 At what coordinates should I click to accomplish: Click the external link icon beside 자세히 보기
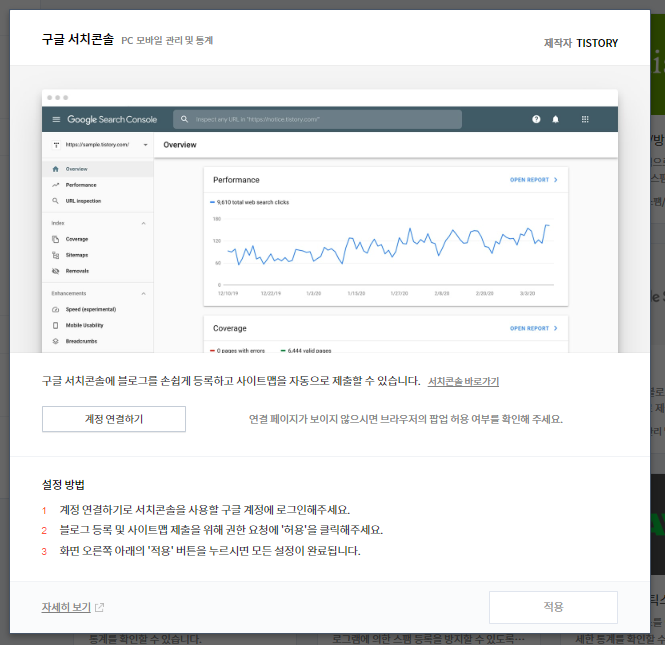(99, 608)
